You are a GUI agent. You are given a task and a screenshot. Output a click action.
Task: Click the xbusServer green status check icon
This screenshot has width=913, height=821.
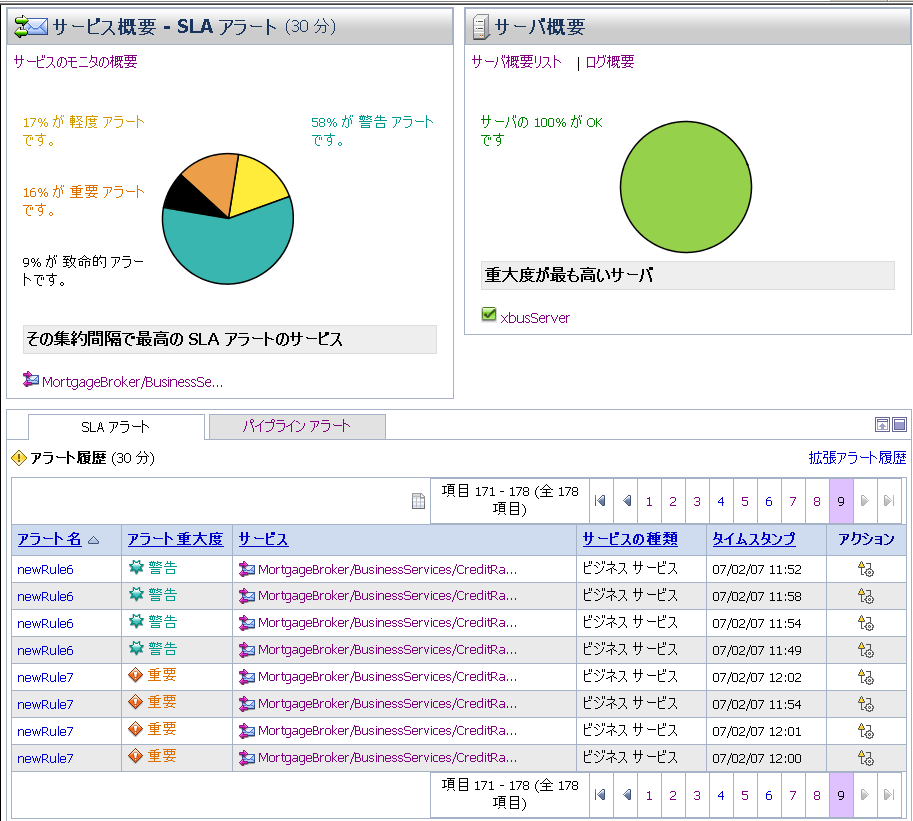point(489,314)
